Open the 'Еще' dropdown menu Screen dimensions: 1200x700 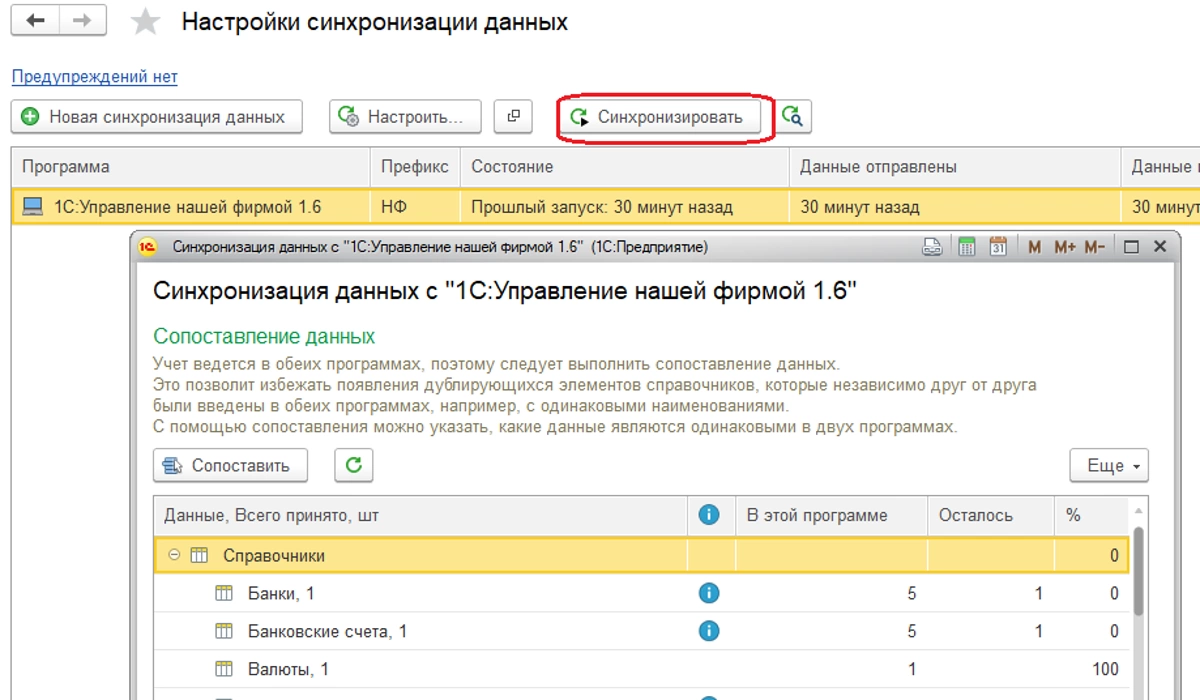[1109, 465]
